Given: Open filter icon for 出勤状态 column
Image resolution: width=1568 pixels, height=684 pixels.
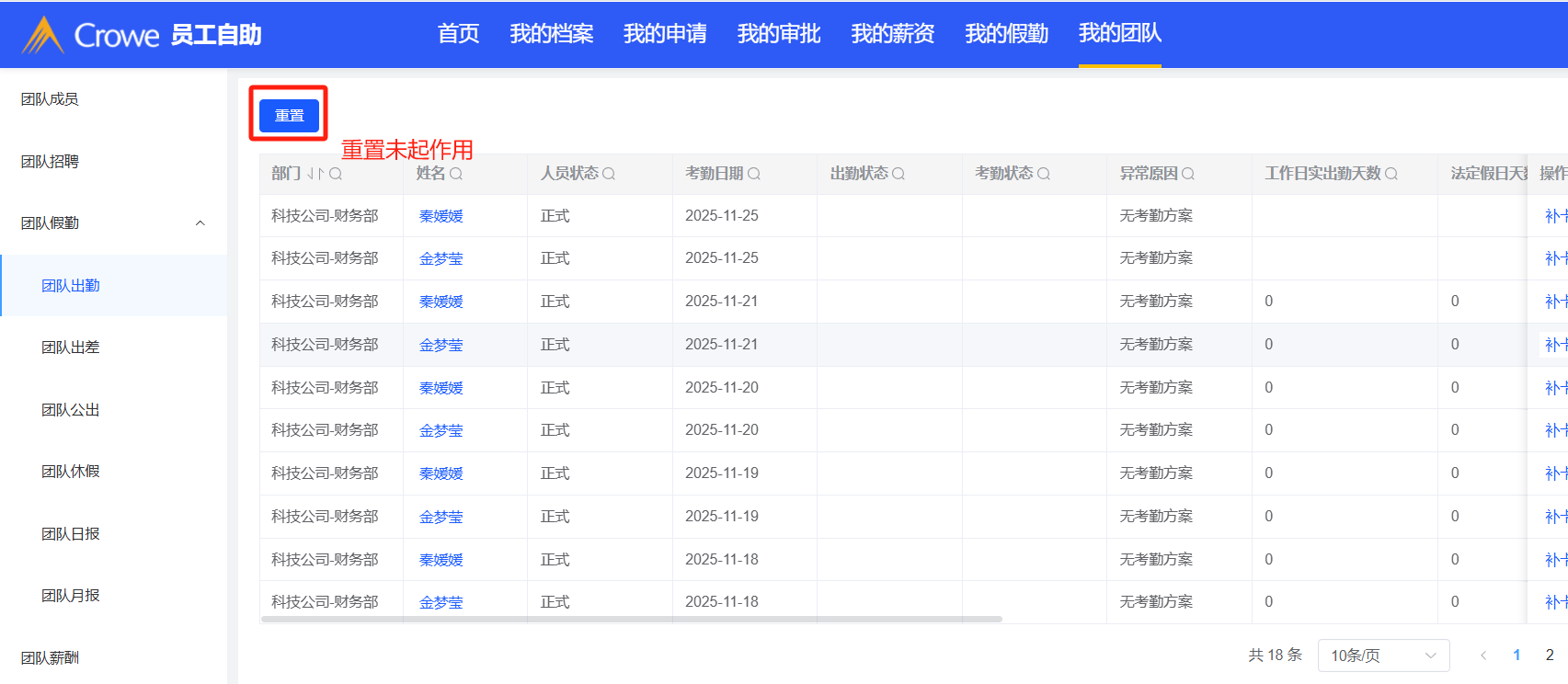Looking at the screenshot, I should (898, 174).
